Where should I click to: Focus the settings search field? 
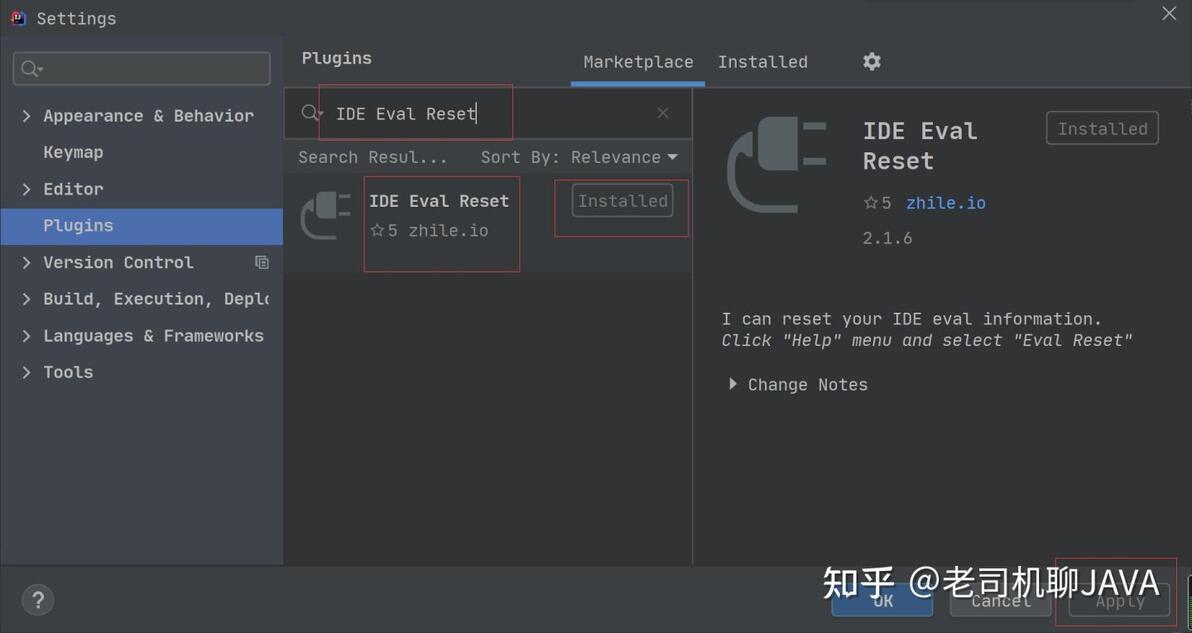point(141,69)
